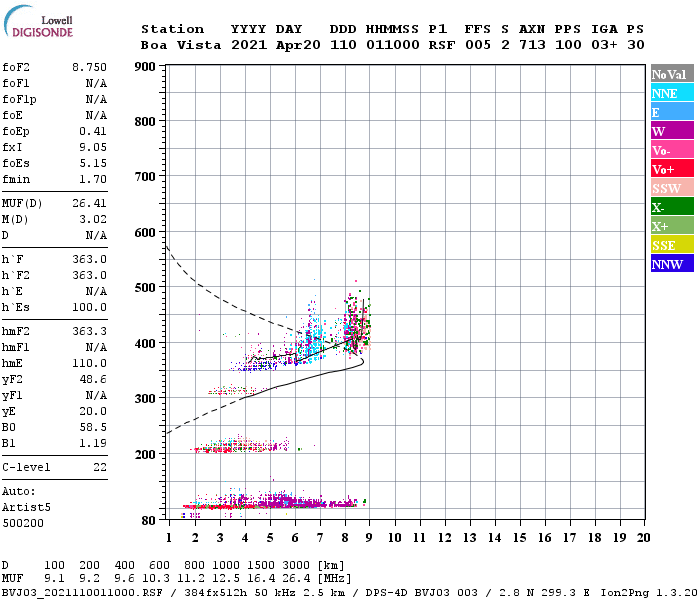The height and width of the screenshot is (600, 700).
Task: Select the NoVal gray legend swatch
Action: click(x=672, y=74)
